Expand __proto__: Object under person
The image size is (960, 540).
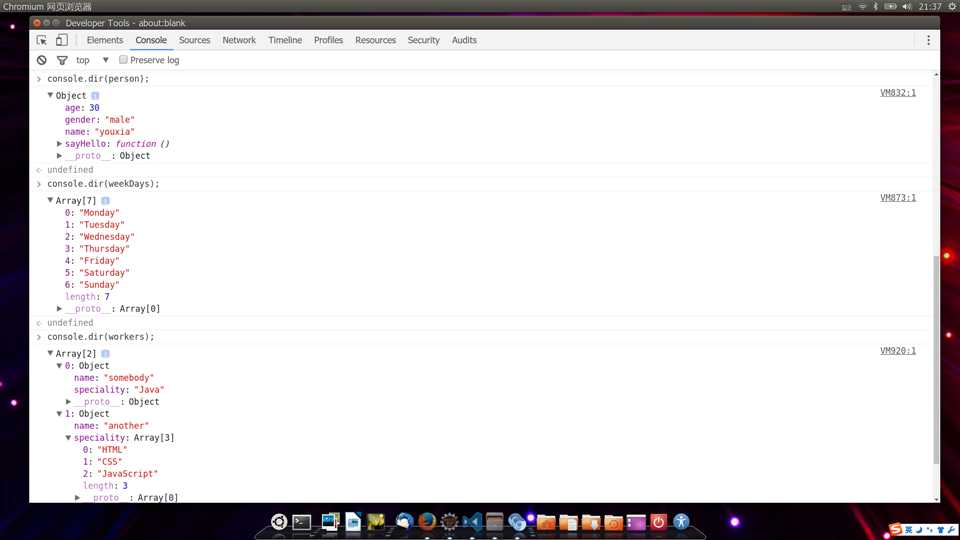click(59, 156)
